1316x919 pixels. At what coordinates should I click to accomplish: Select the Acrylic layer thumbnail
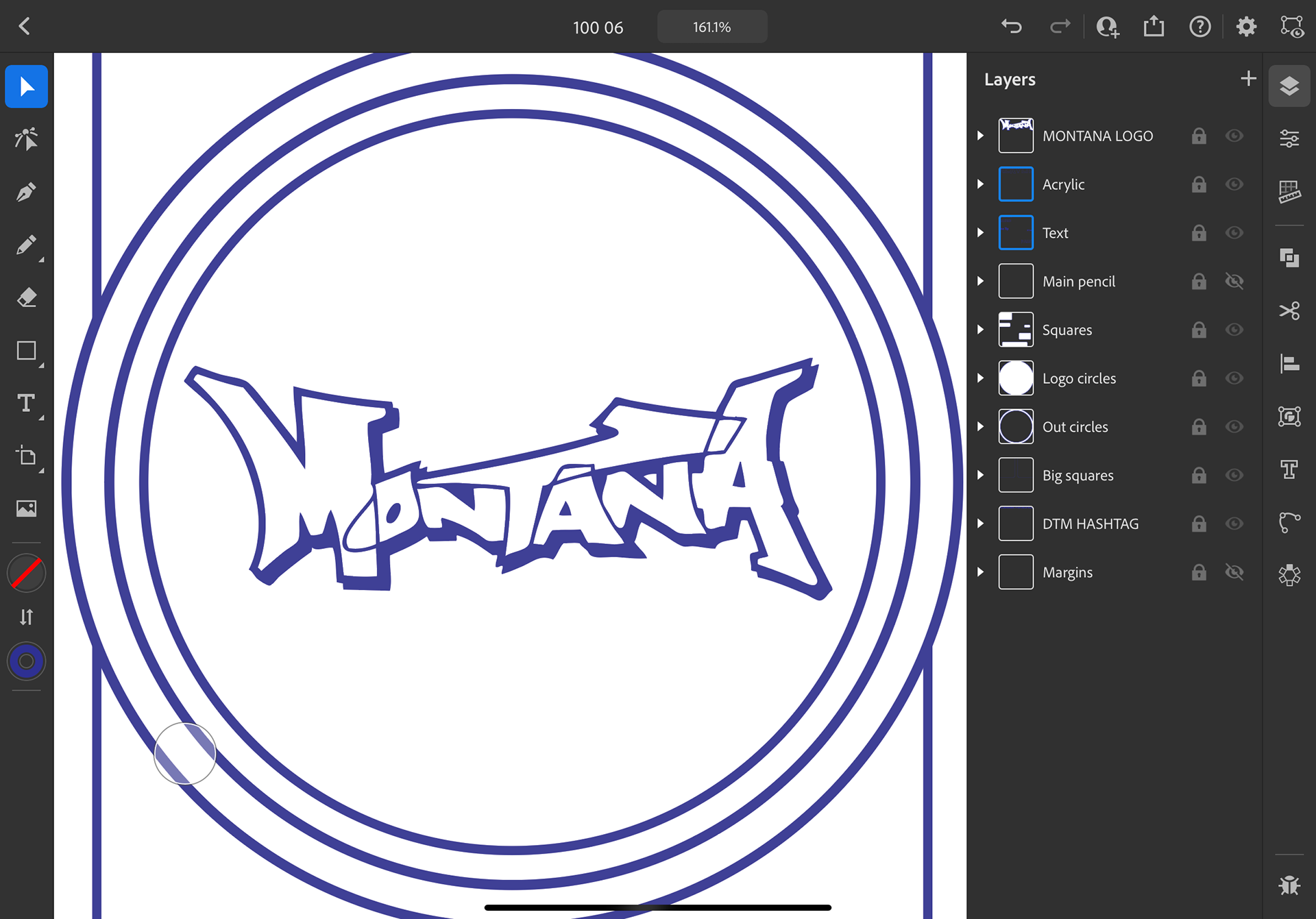tap(1016, 184)
